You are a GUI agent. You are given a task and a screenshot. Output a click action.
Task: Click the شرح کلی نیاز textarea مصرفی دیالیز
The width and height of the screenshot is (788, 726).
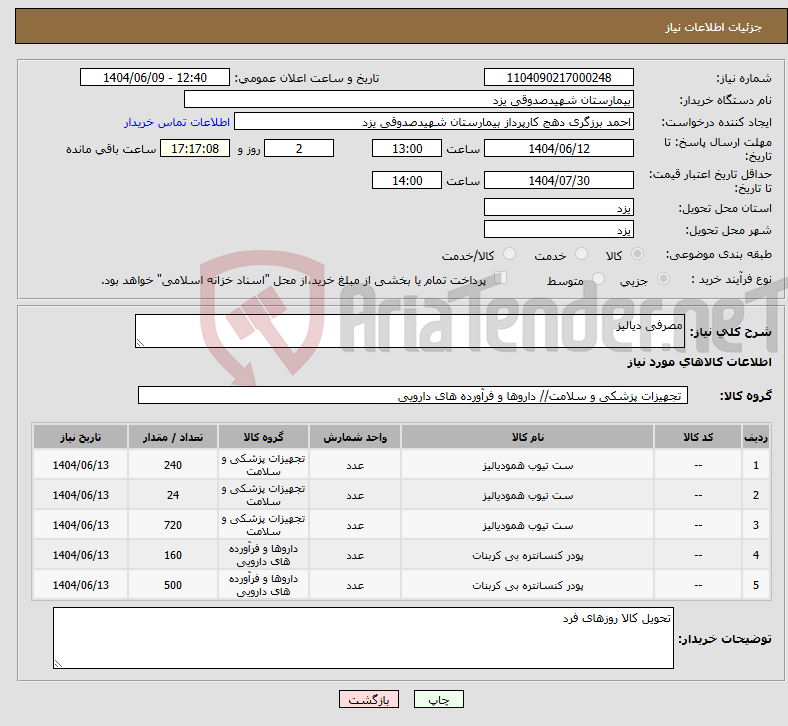410,331
